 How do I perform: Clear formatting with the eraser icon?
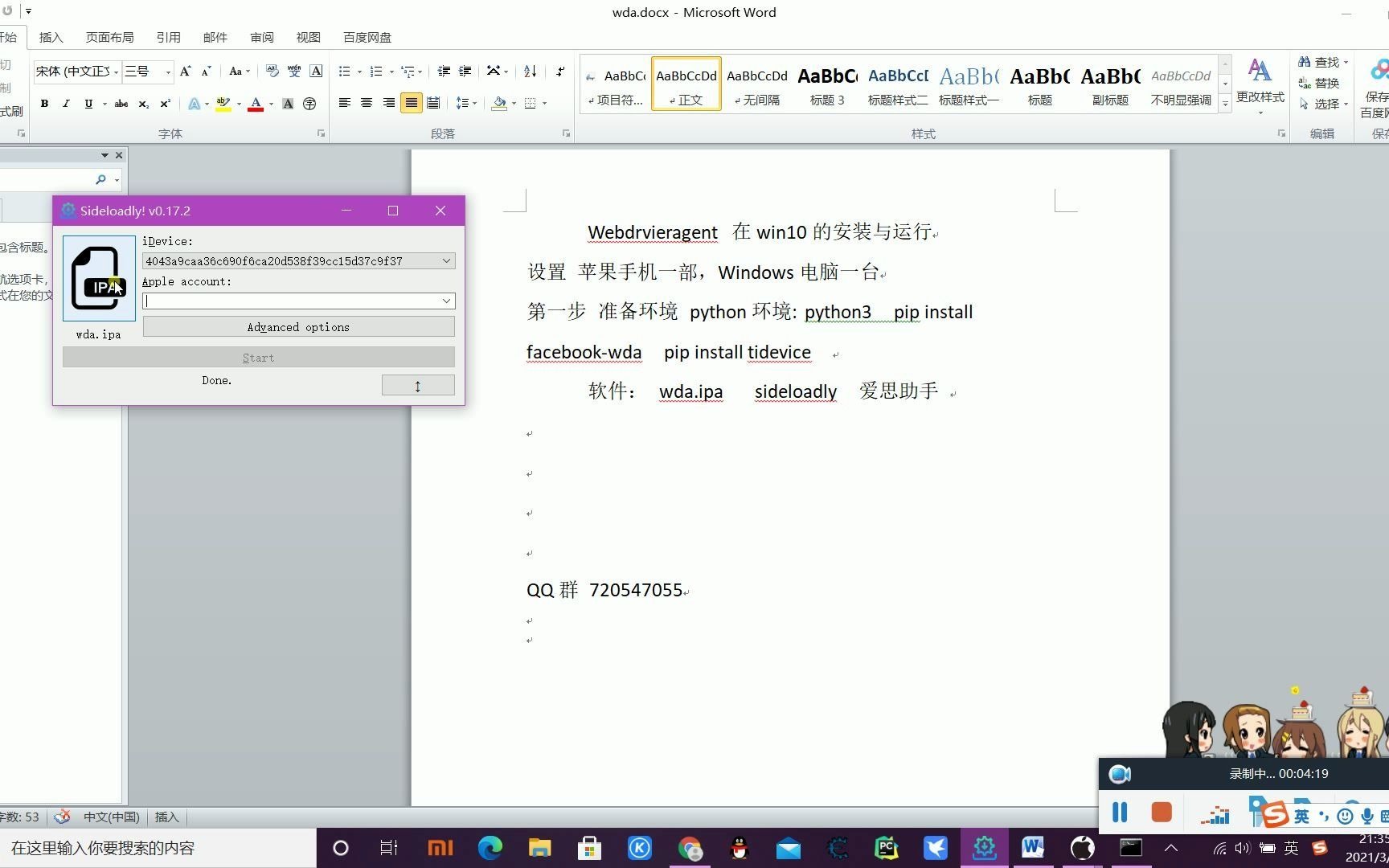point(272,72)
